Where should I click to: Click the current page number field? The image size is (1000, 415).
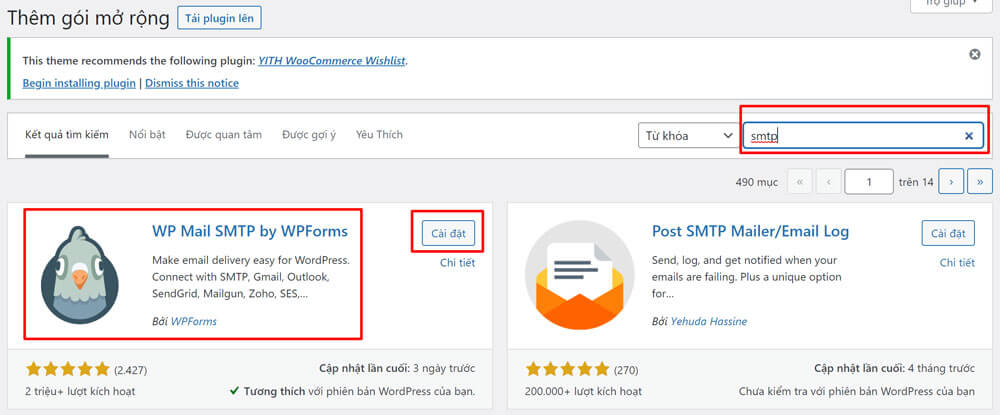(869, 182)
